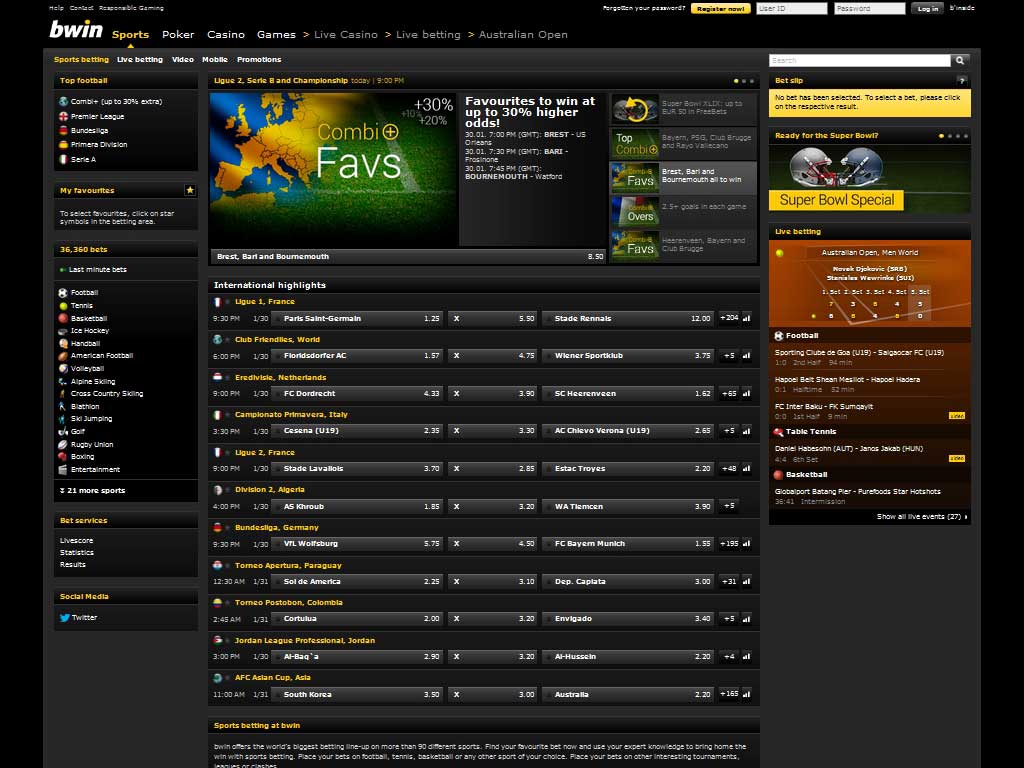1024x768 pixels.
Task: Select the Tennis ball icon in sidebar
Action: (x=63, y=306)
